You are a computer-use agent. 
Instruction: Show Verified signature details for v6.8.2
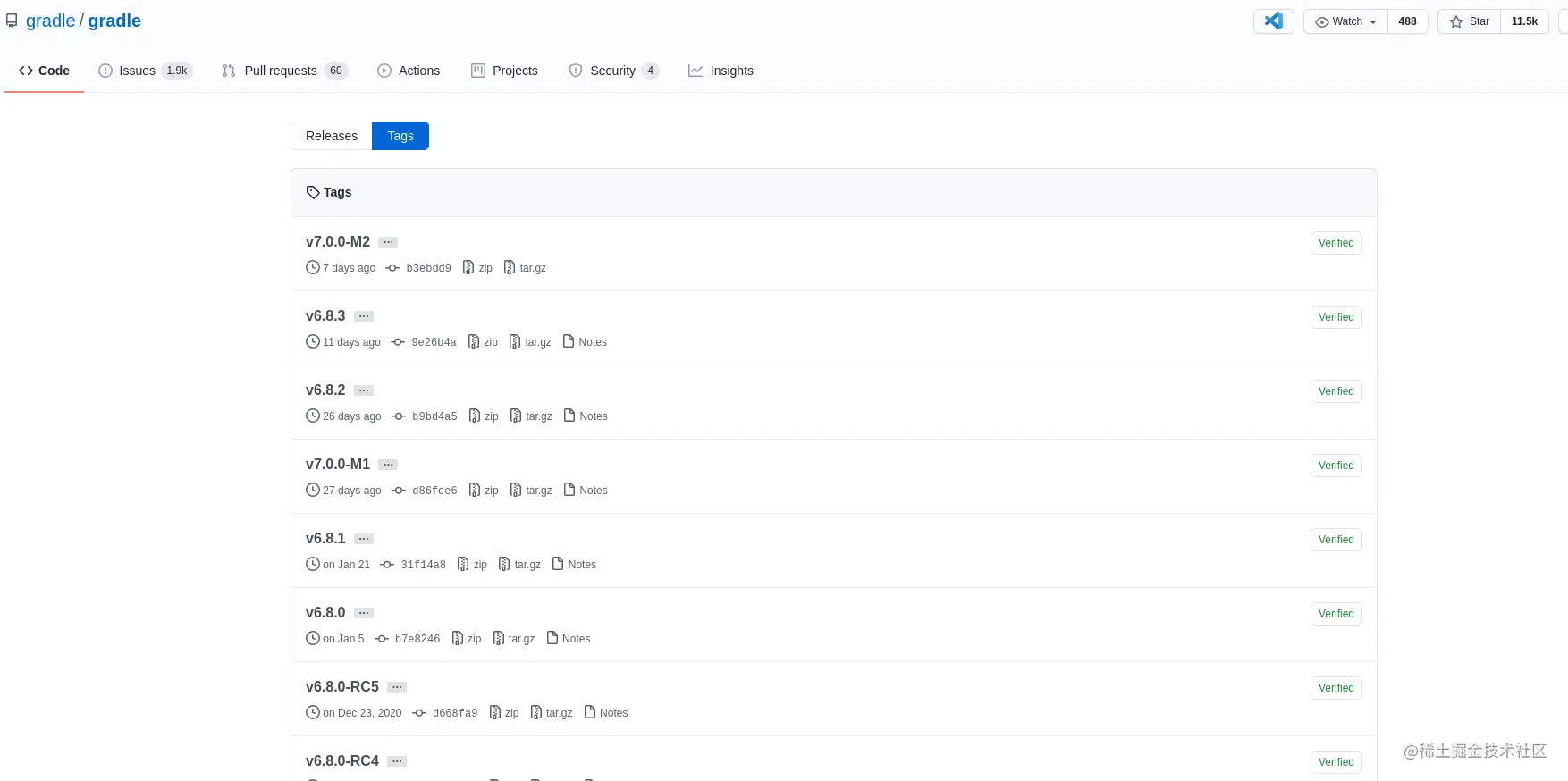click(x=1336, y=391)
